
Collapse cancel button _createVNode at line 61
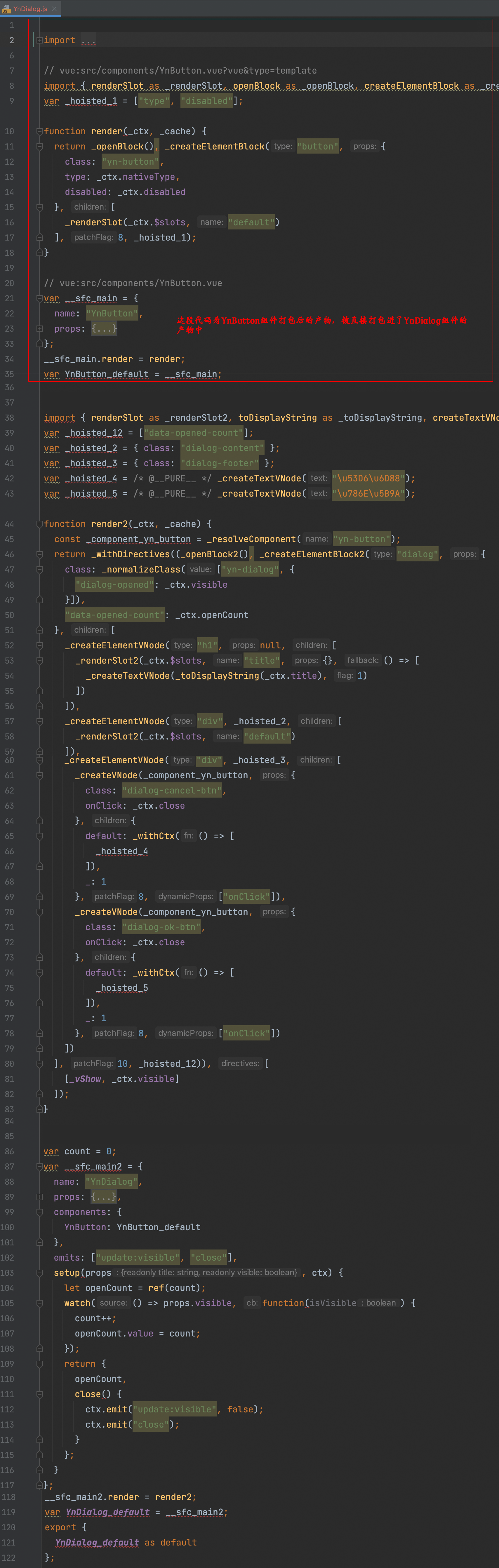point(39,775)
